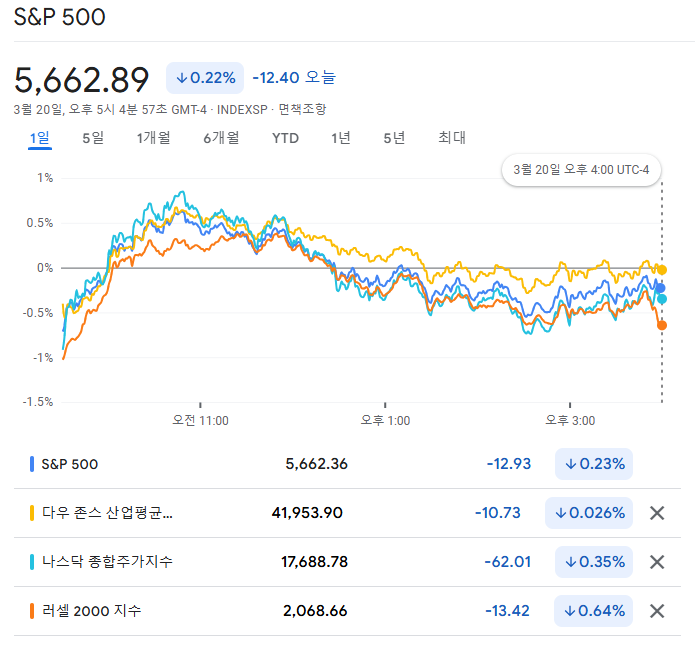Show the 최대 full history range
Viewport: 695px width, 648px height.
pos(452,138)
